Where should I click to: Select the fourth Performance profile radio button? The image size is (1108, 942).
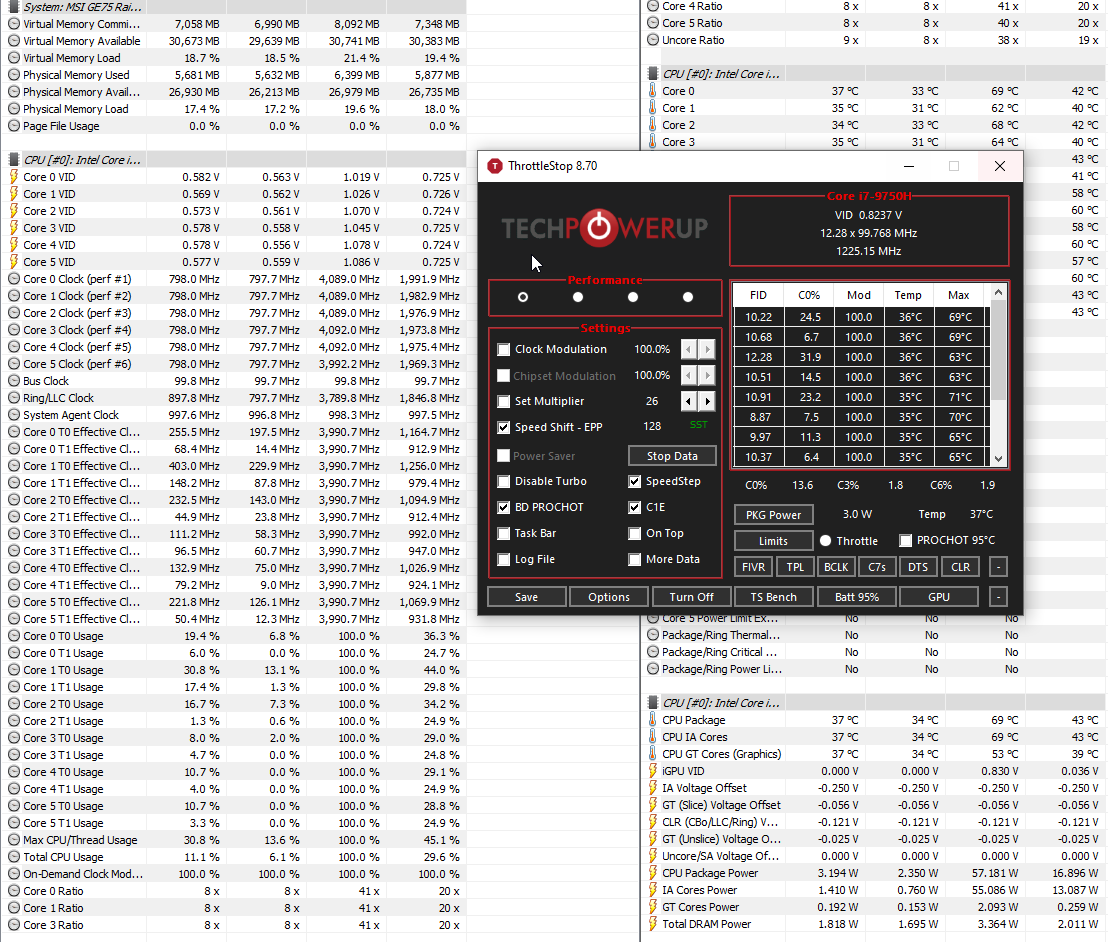(x=688, y=297)
